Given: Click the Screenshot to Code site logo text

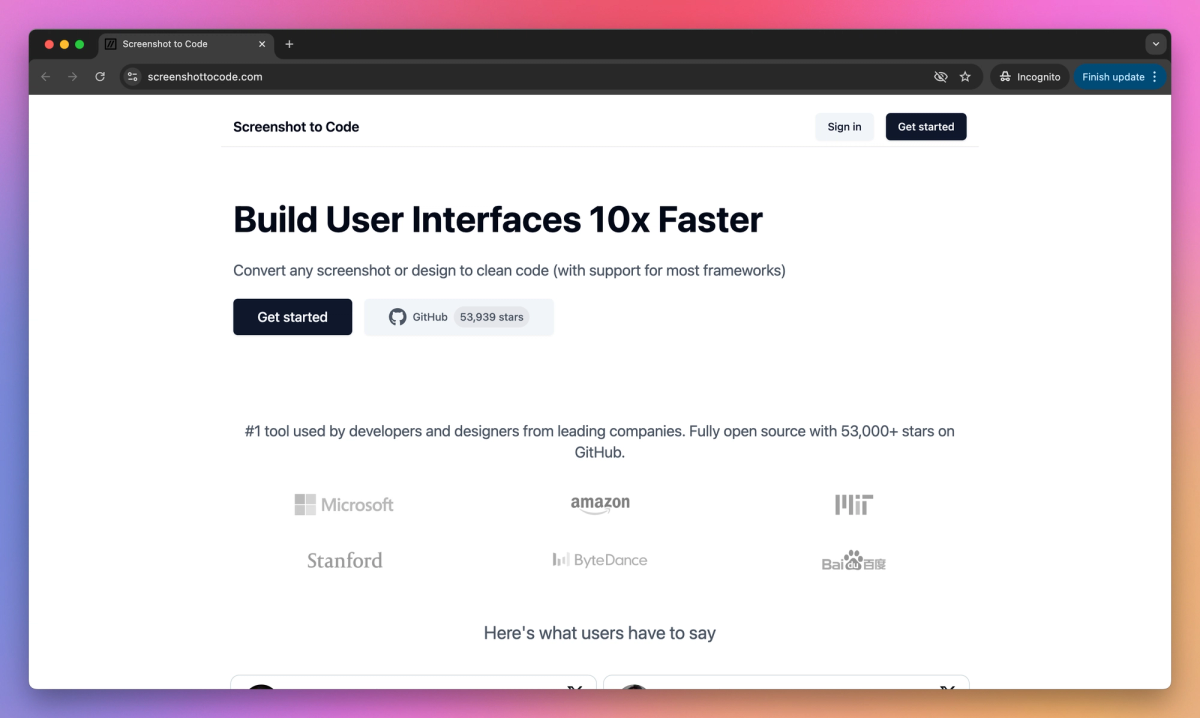Looking at the screenshot, I should coord(296,127).
